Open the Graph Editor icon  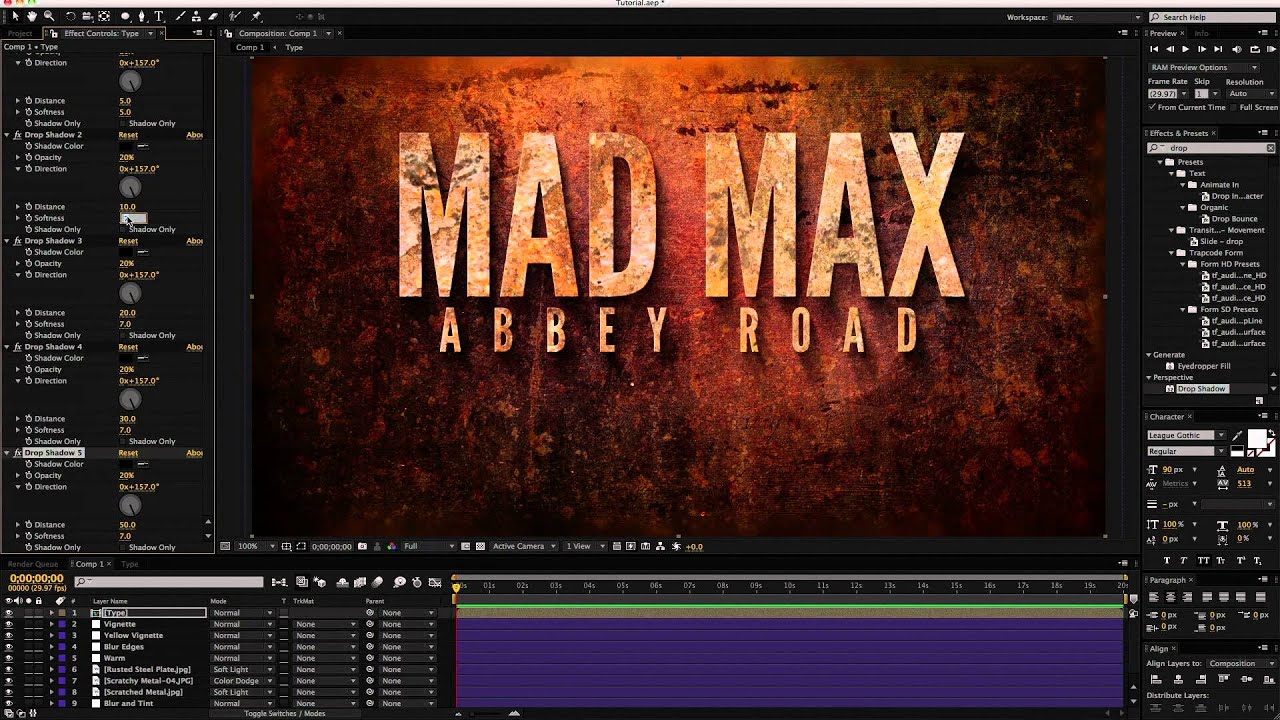click(435, 582)
